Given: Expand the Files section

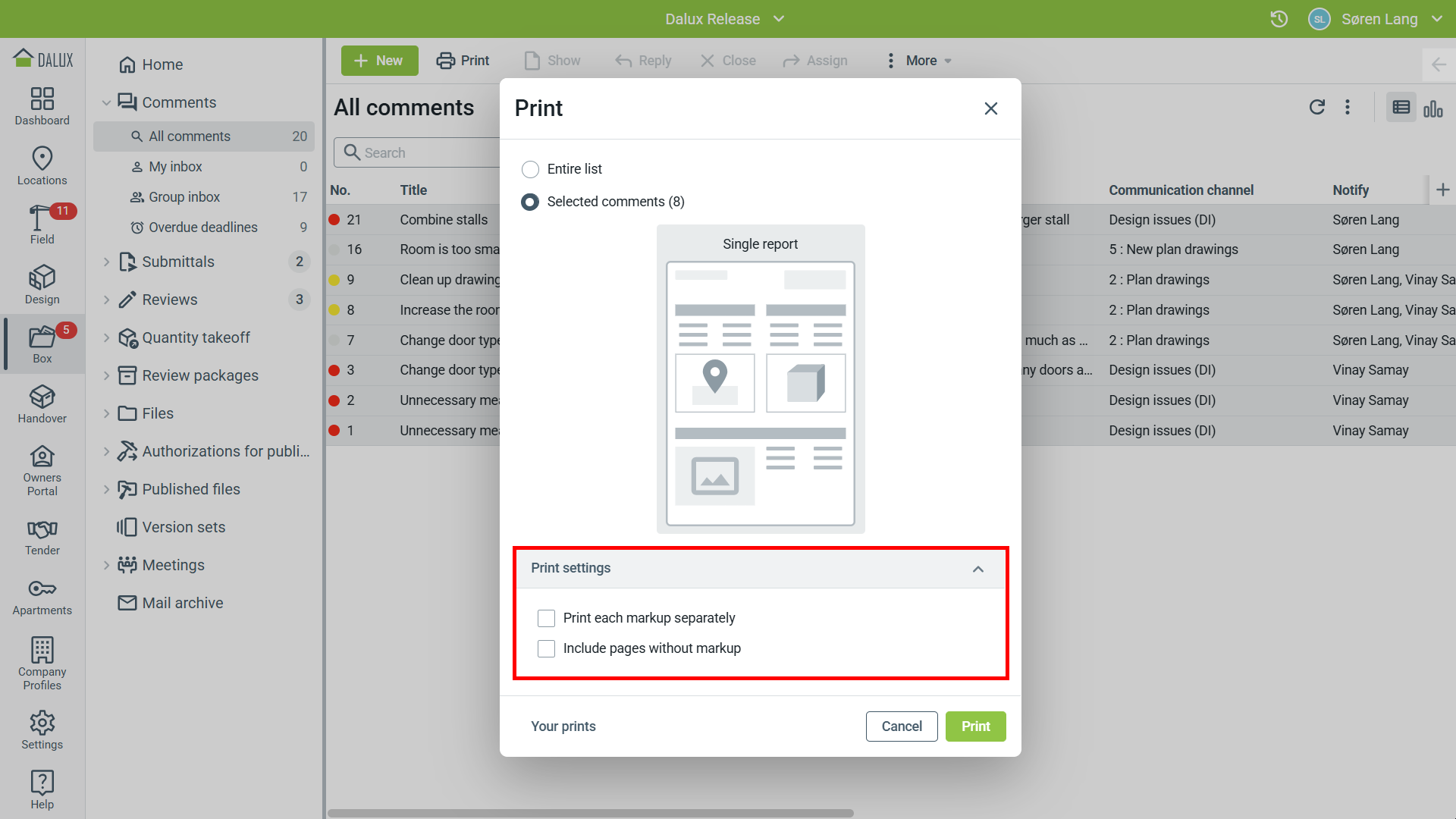Looking at the screenshot, I should pos(106,413).
